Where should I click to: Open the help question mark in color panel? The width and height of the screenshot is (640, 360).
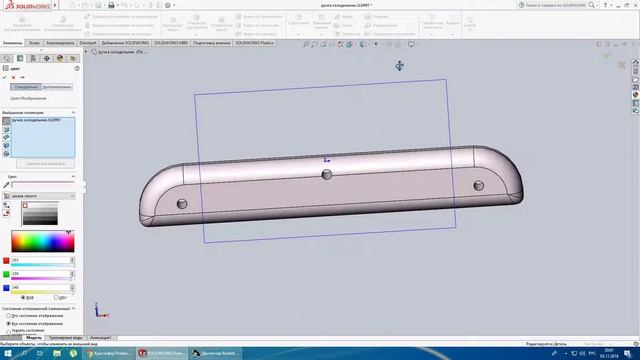(x=77, y=69)
